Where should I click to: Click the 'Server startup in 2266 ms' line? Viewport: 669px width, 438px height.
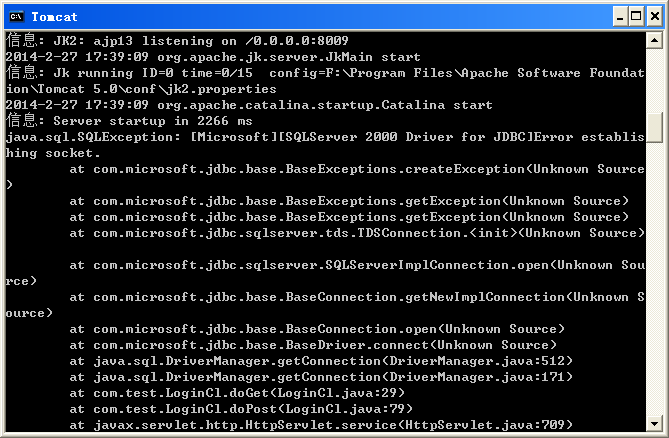click(x=129, y=121)
